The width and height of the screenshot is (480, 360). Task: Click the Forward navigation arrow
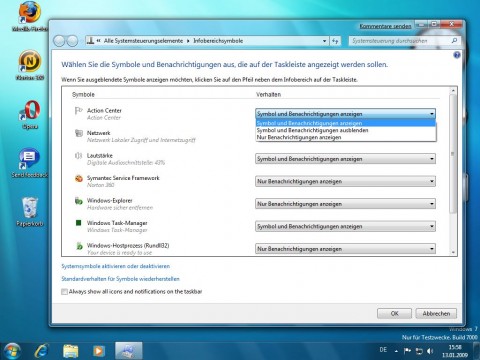(x=72, y=41)
